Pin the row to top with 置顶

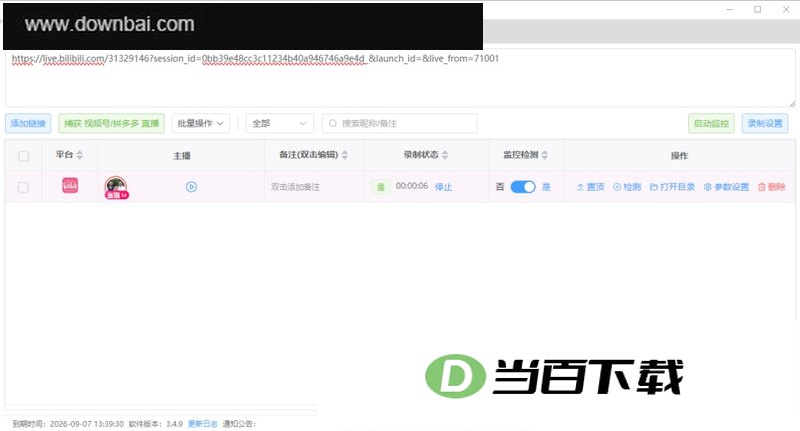[x=590, y=187]
